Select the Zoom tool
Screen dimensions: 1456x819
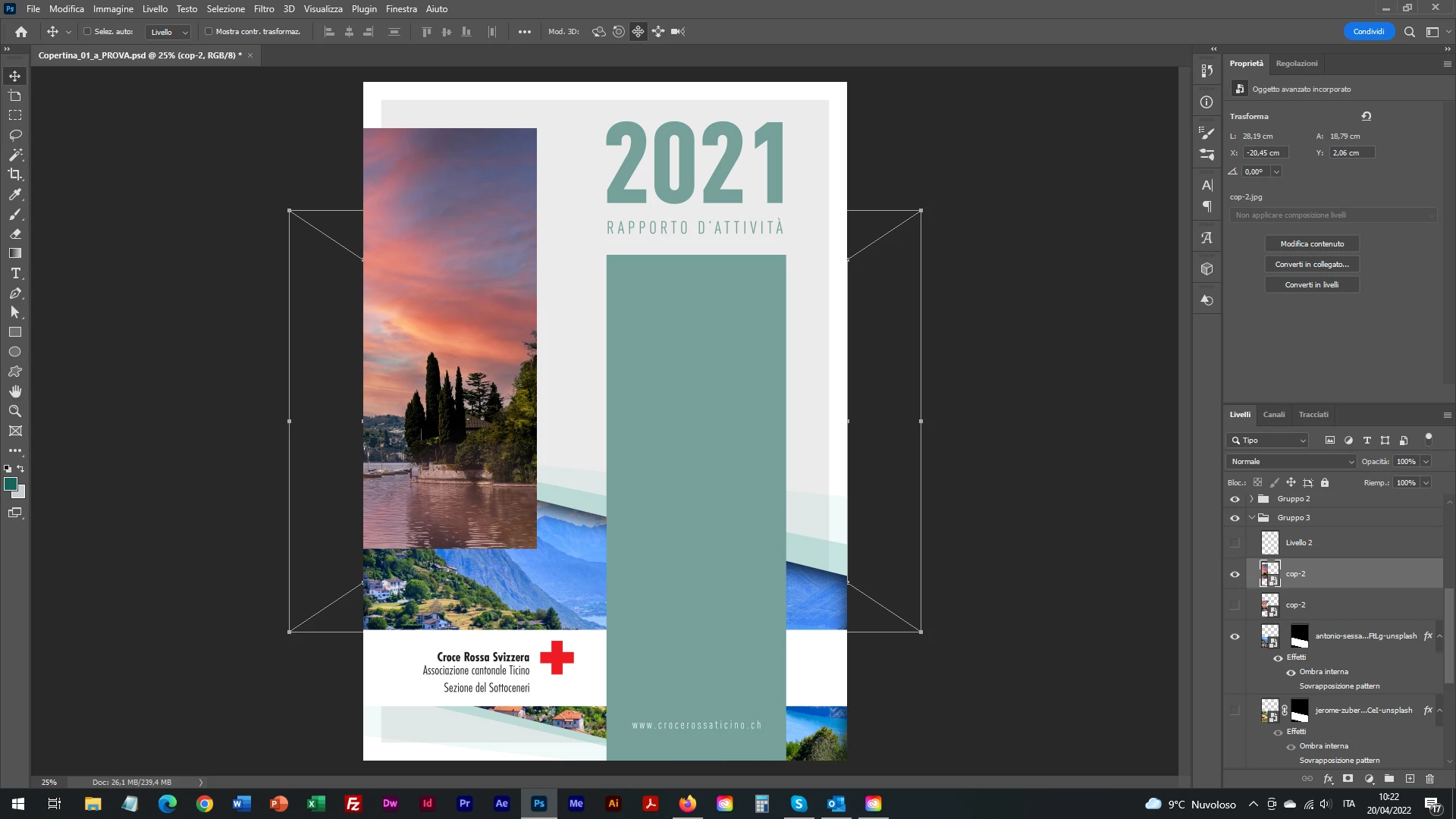[15, 411]
